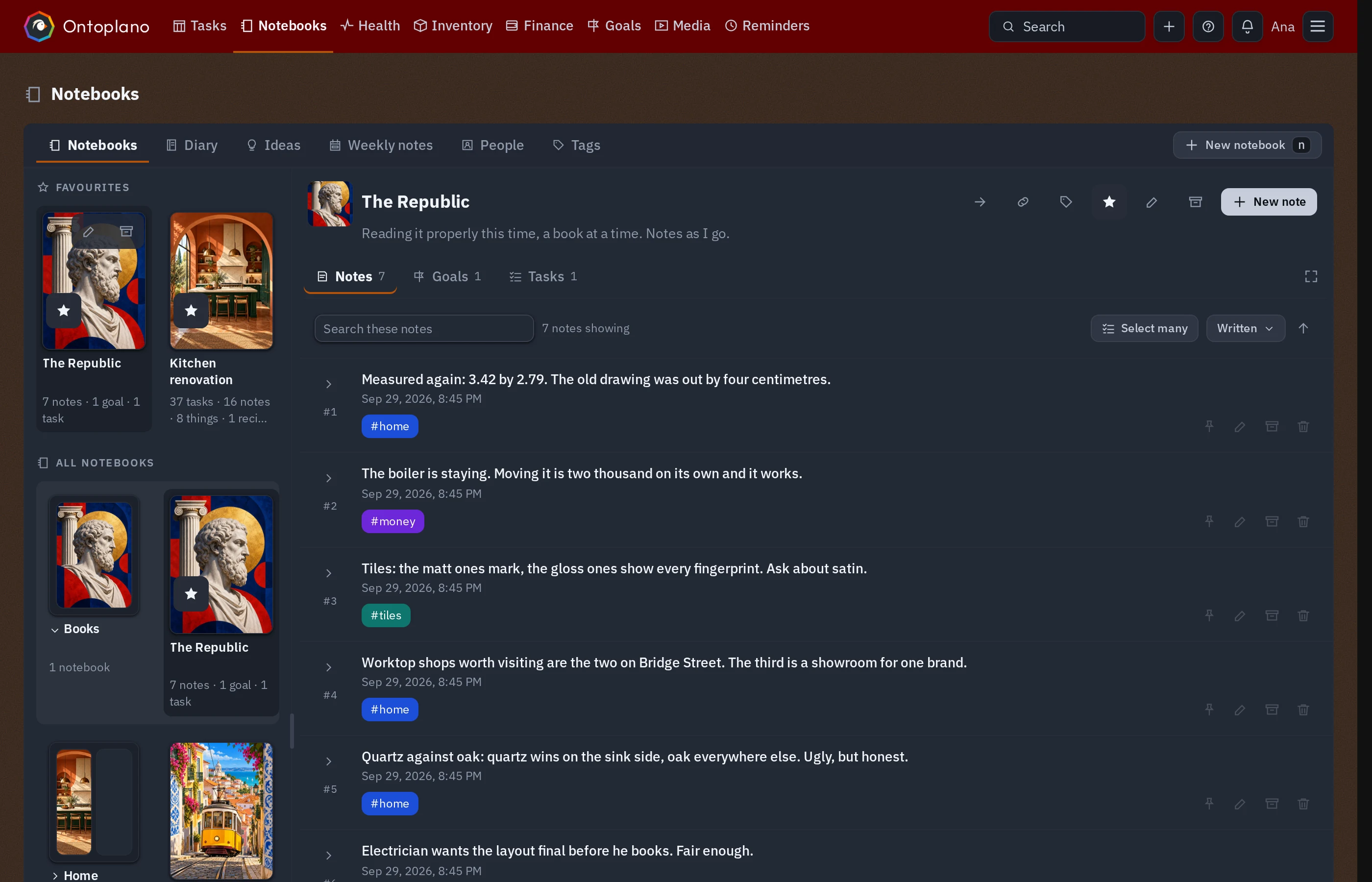Expand note #3 about tiles
The image size is (1372, 882).
point(328,573)
